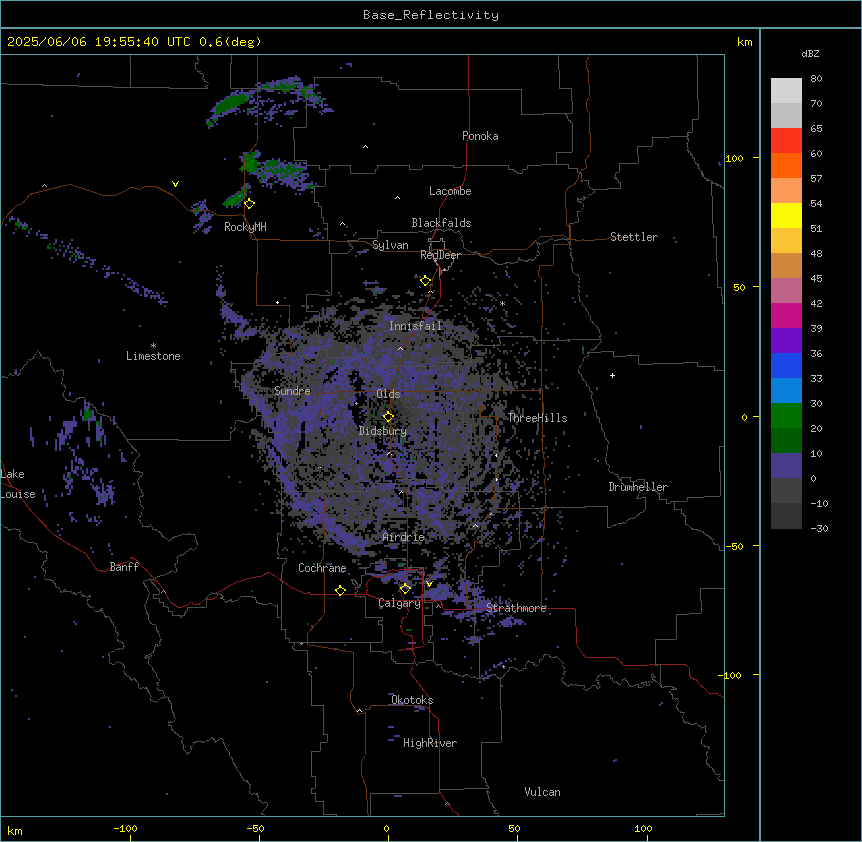Select the slate-purple 10–0 dBZ legend swatch

coord(786,466)
